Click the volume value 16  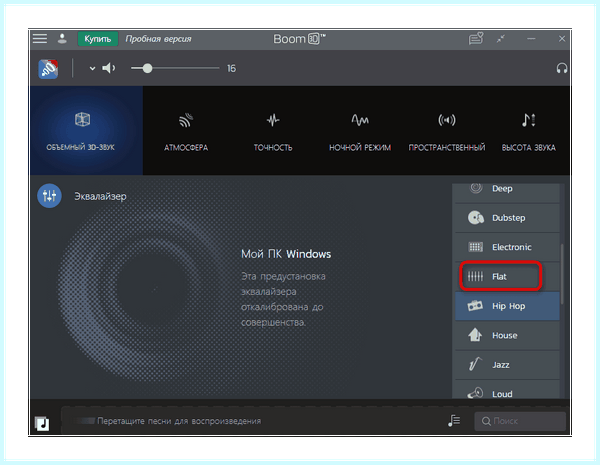pos(232,69)
